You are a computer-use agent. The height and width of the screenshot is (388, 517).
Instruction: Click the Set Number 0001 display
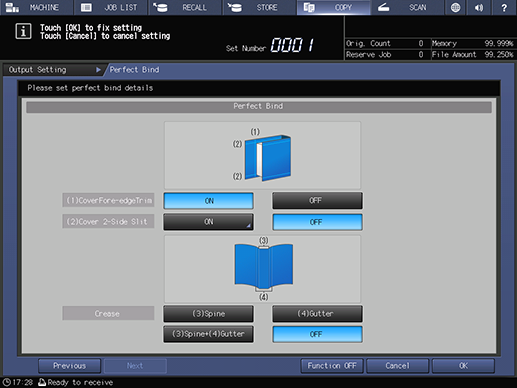[x=270, y=46]
